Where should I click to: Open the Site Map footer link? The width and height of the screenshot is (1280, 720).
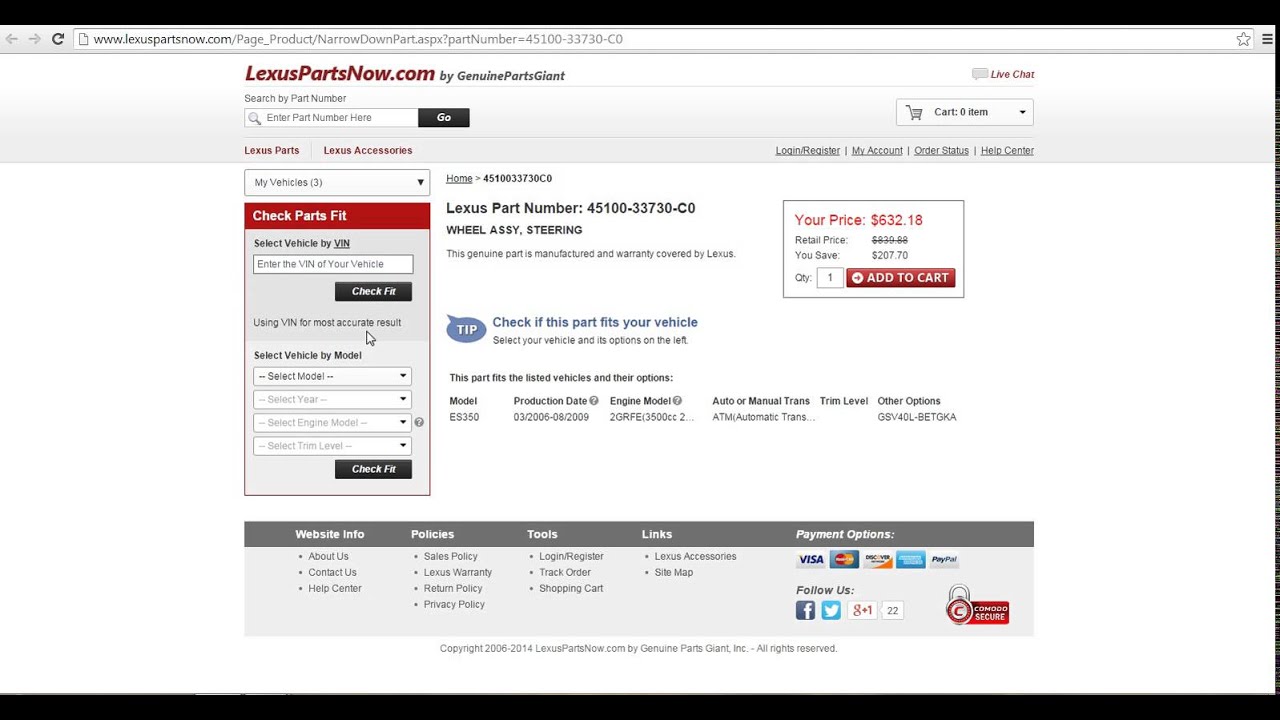tap(673, 573)
